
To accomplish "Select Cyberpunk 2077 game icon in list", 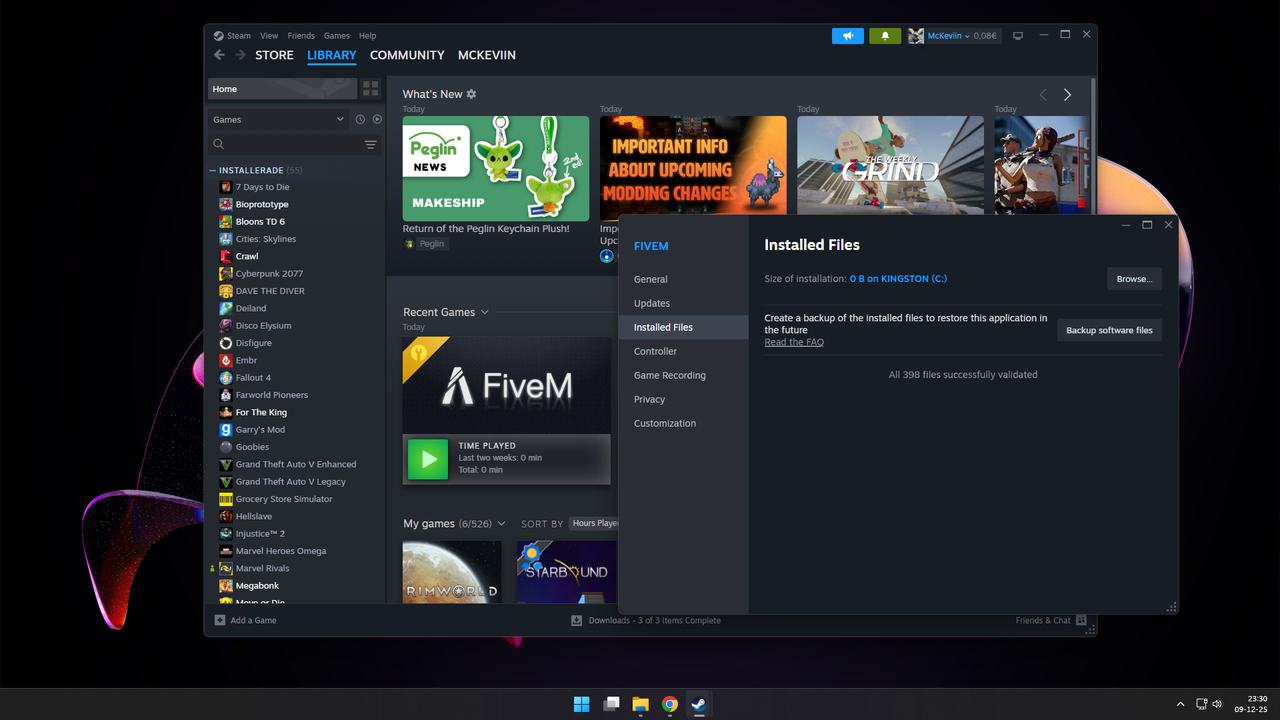I will tap(226, 273).
